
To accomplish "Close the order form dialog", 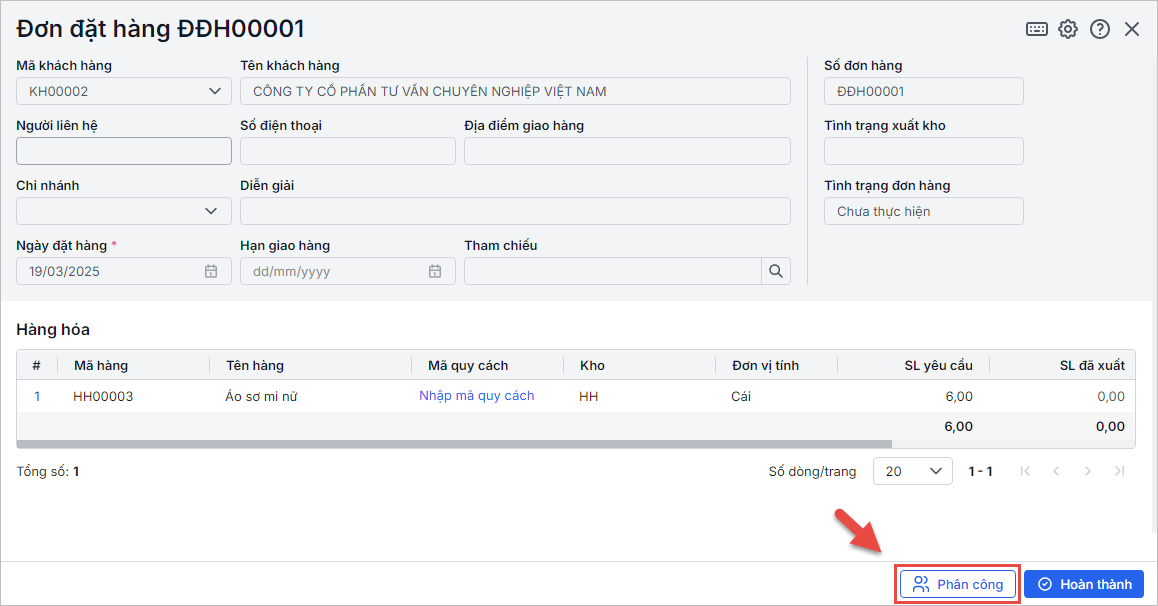I will (1131, 29).
